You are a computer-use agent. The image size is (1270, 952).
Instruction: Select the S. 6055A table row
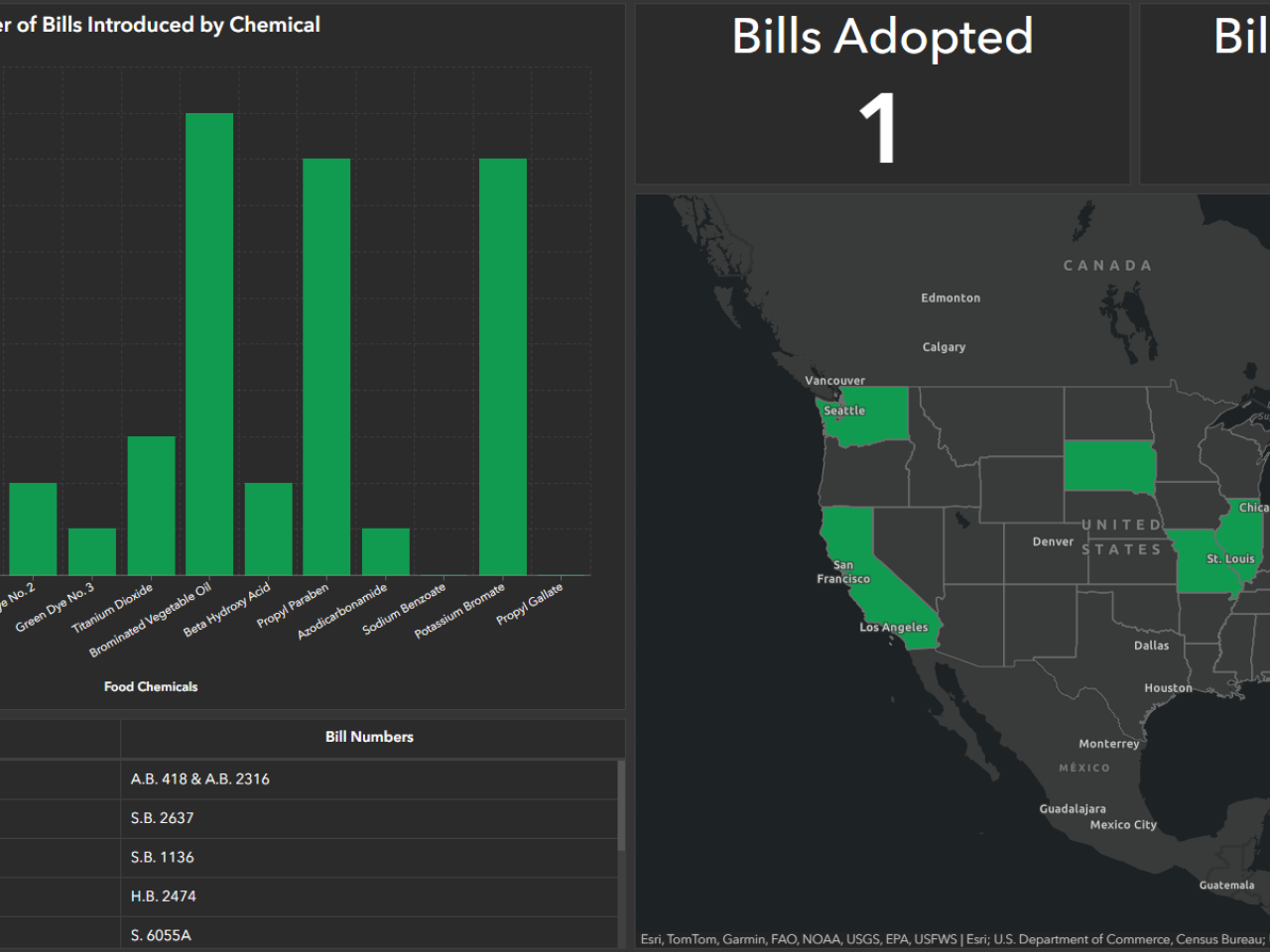tap(164, 934)
